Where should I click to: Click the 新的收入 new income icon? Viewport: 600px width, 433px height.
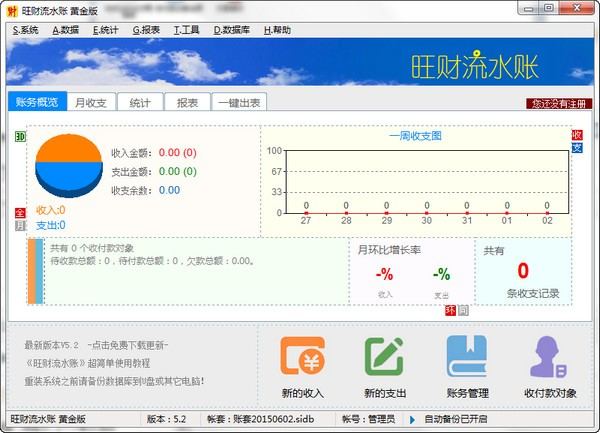tap(303, 356)
